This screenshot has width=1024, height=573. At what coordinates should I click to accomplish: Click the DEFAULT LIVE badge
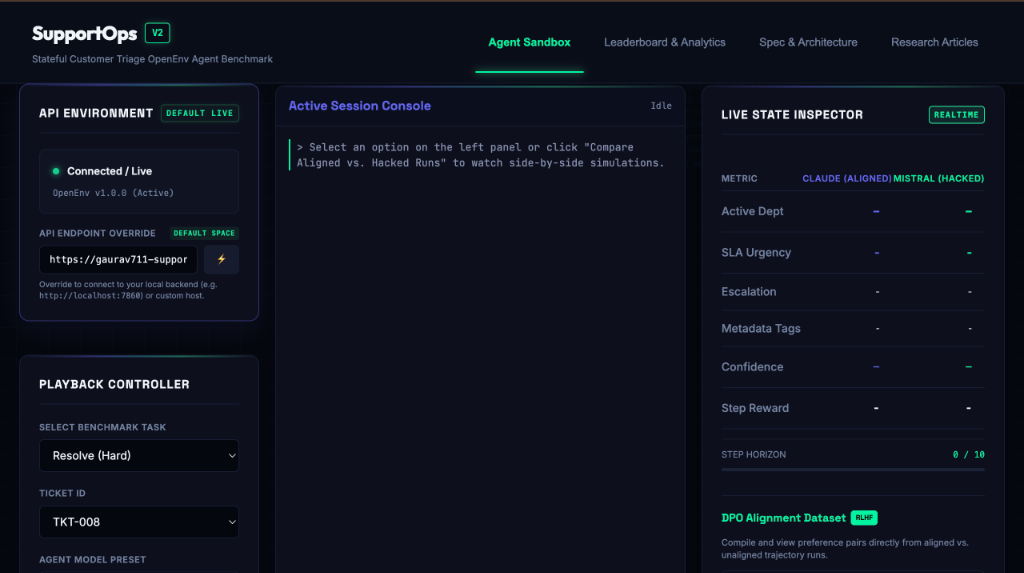(x=200, y=113)
